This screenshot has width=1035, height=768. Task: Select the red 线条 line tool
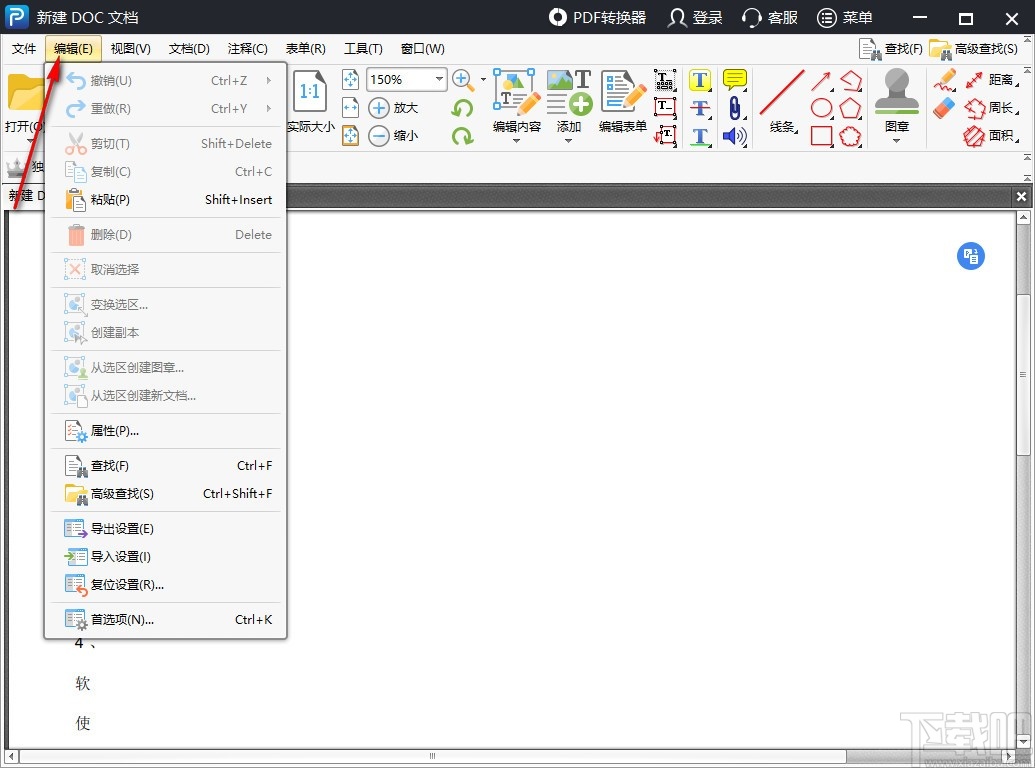pyautogui.click(x=782, y=92)
